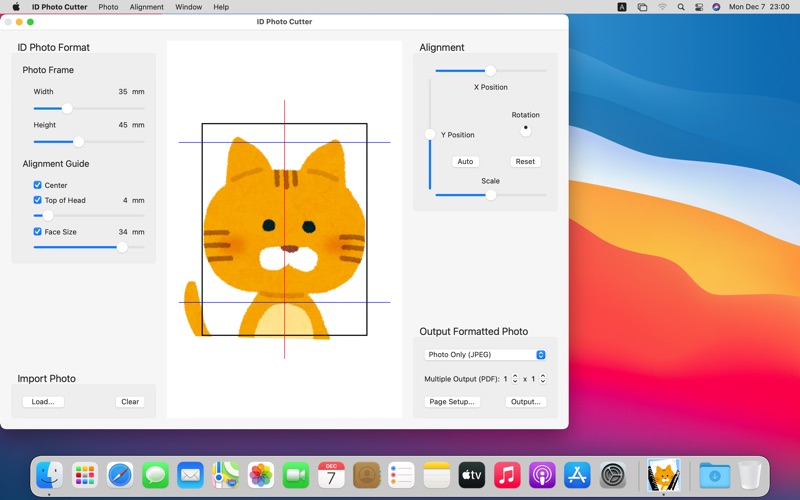Click Wi-Fi status icon
800x500 pixels.
click(662, 7)
